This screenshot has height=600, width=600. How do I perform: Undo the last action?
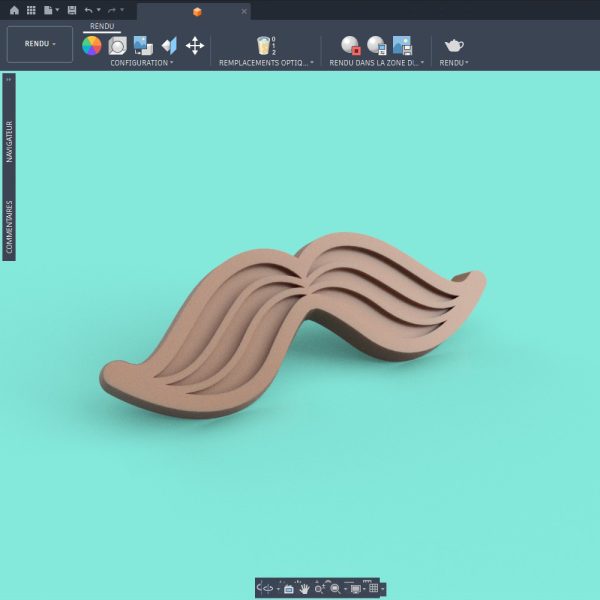click(88, 10)
